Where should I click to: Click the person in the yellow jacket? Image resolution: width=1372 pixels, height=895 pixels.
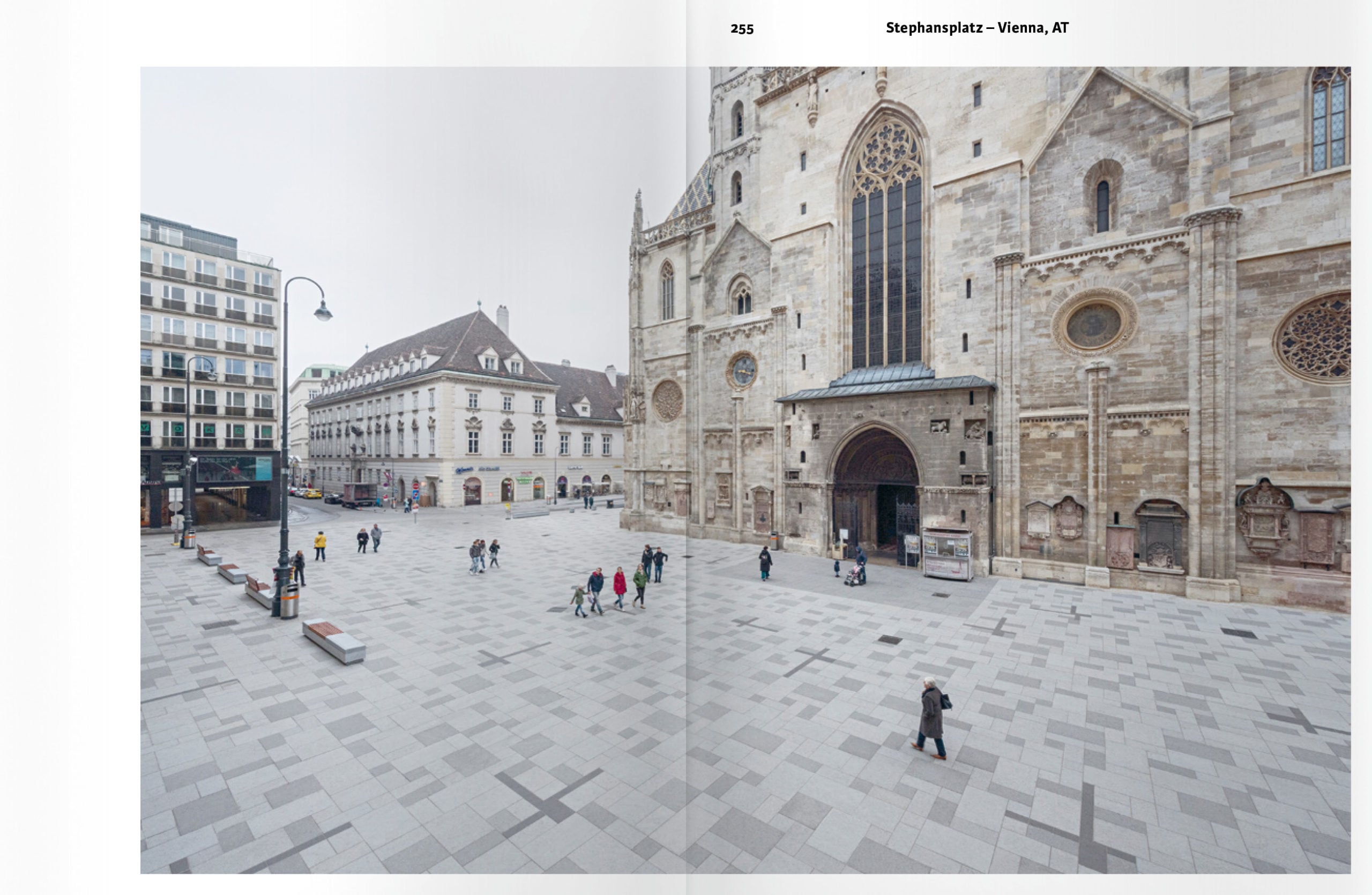point(320,544)
